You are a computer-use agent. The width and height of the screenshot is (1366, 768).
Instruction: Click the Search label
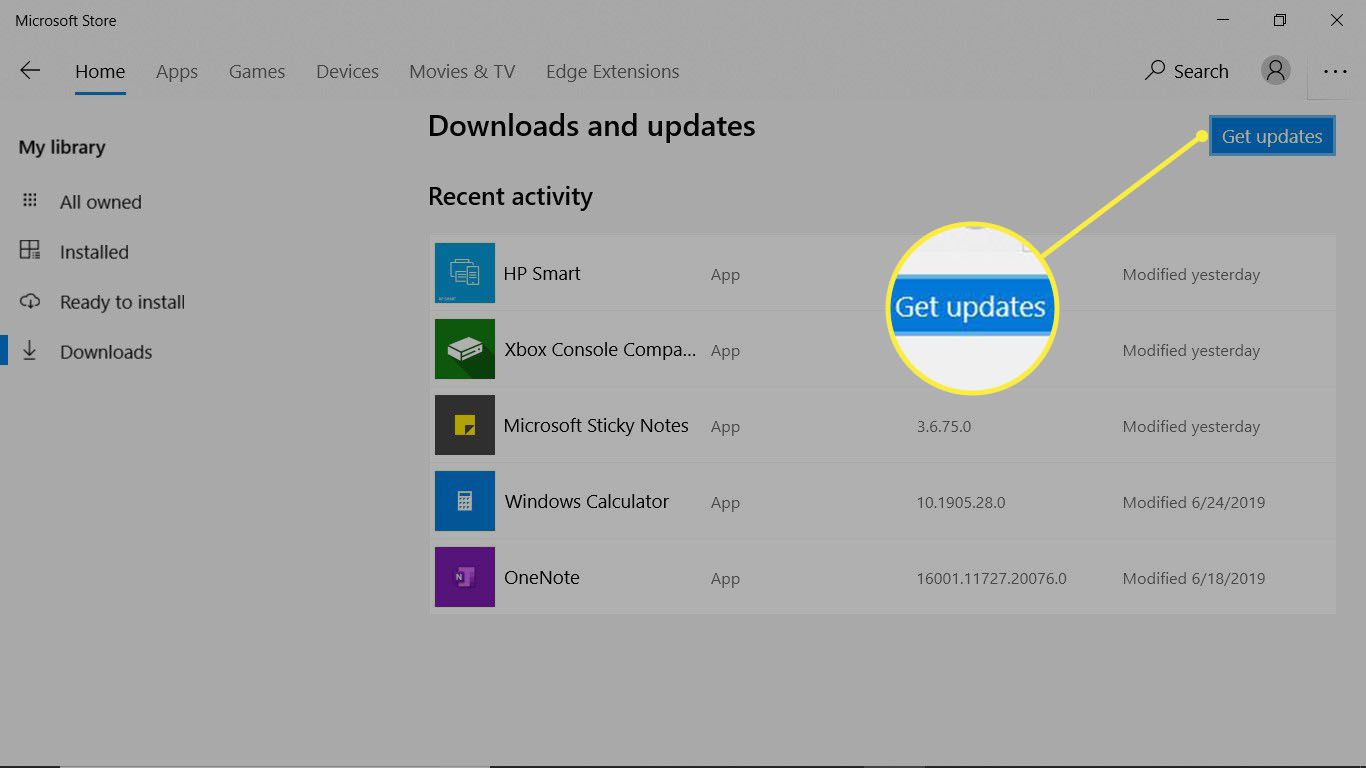1201,72
